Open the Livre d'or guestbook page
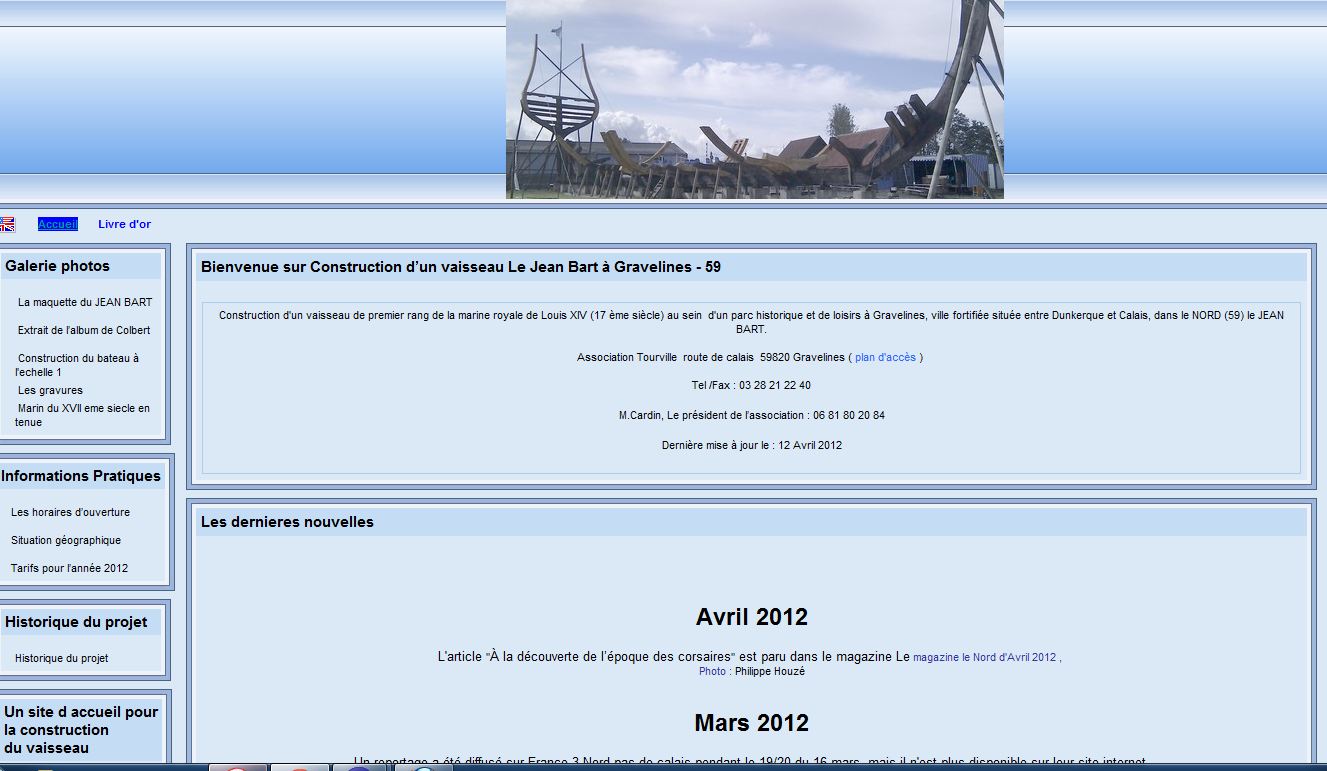 pos(124,224)
